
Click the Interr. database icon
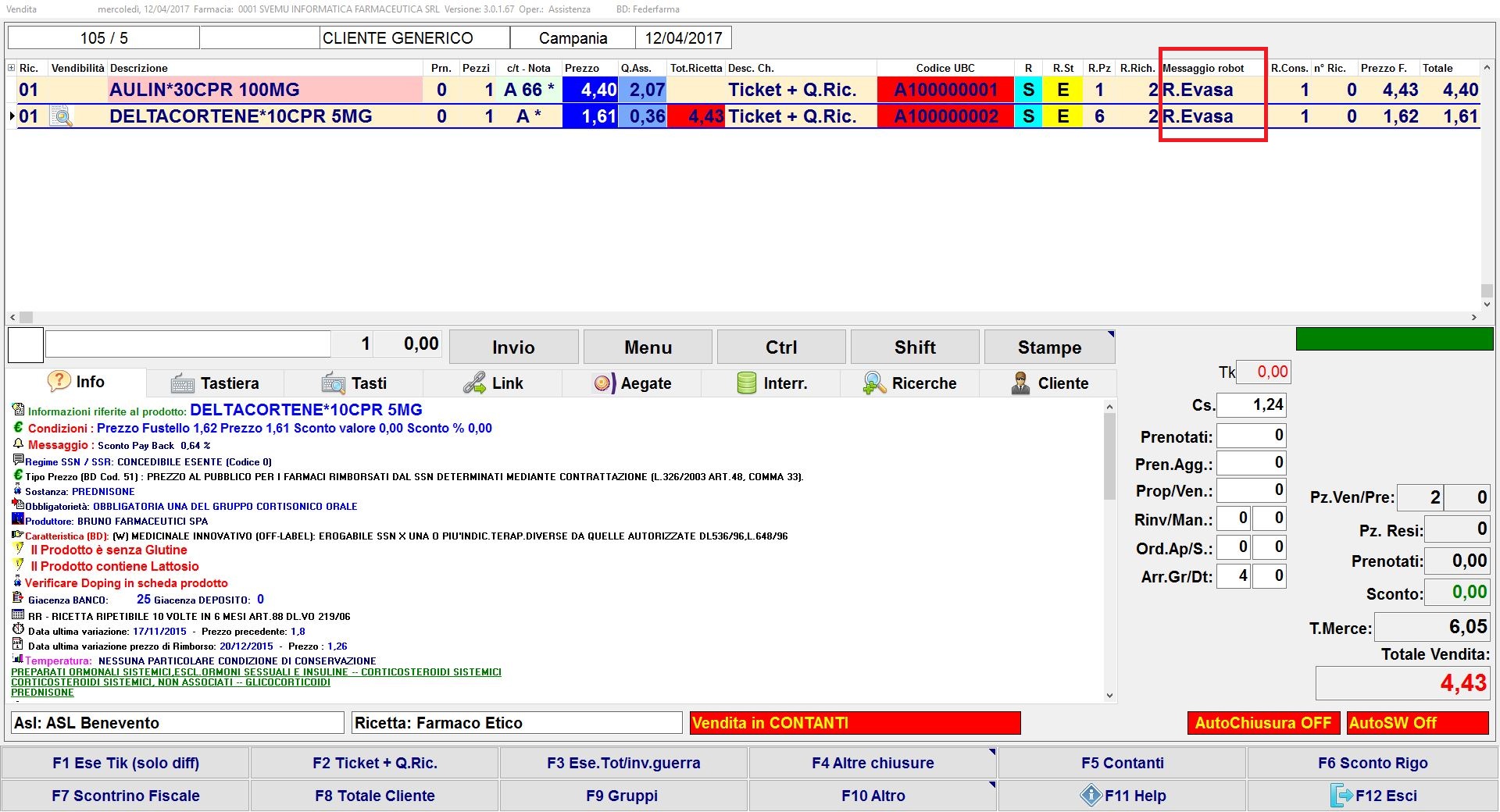point(747,383)
